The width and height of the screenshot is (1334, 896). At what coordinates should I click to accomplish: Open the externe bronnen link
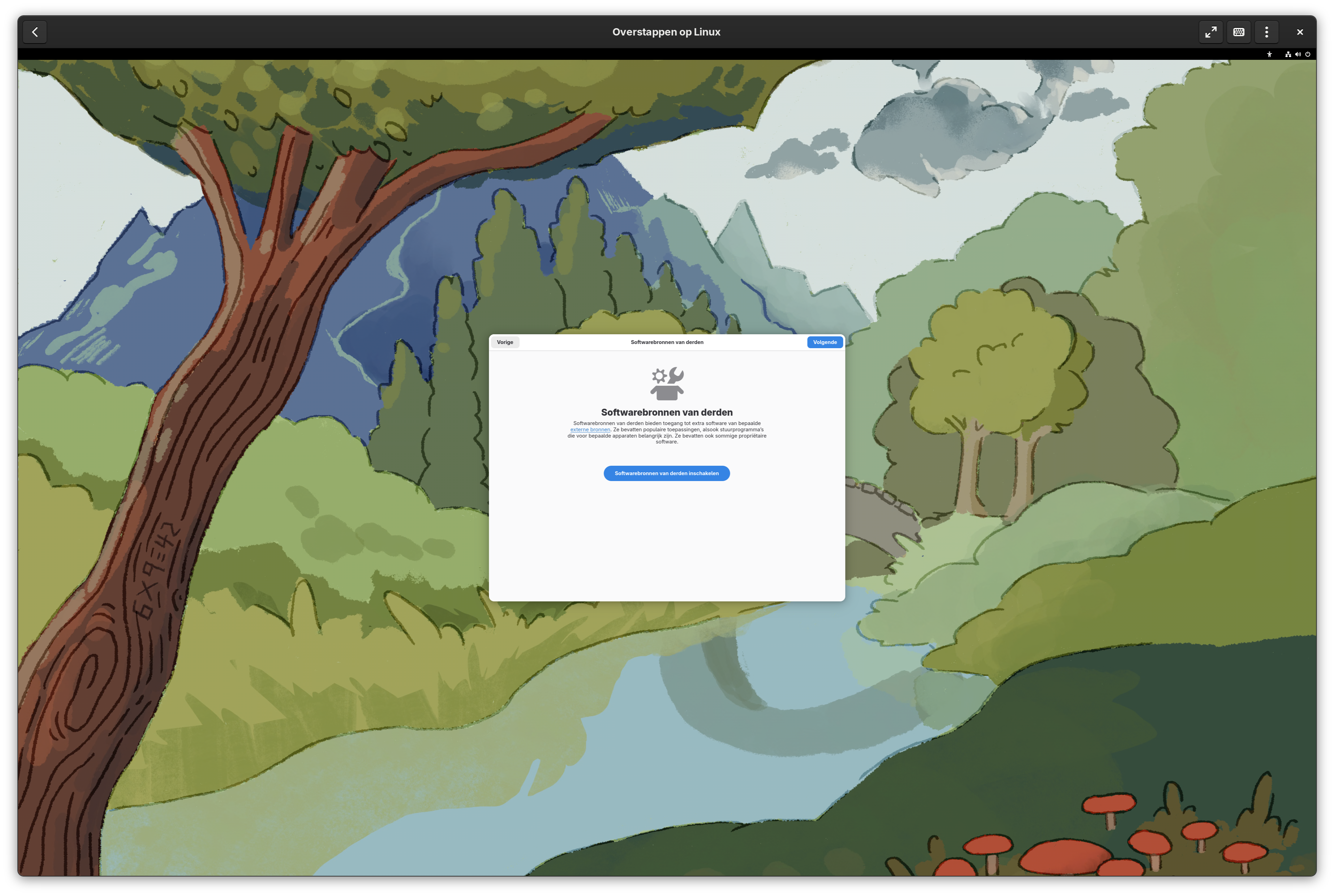click(590, 430)
